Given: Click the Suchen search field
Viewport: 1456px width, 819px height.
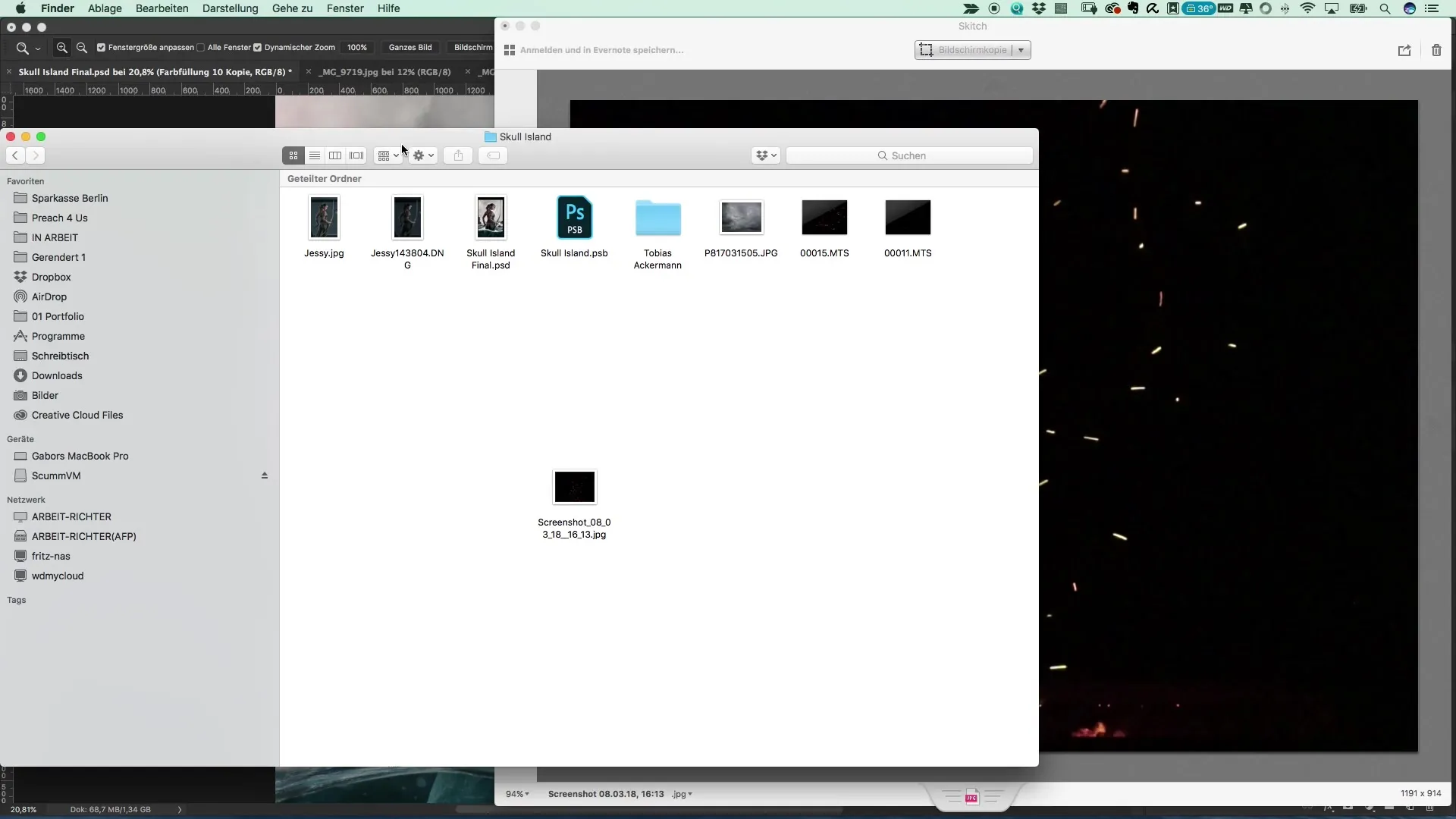Looking at the screenshot, I should pyautogui.click(x=909, y=155).
